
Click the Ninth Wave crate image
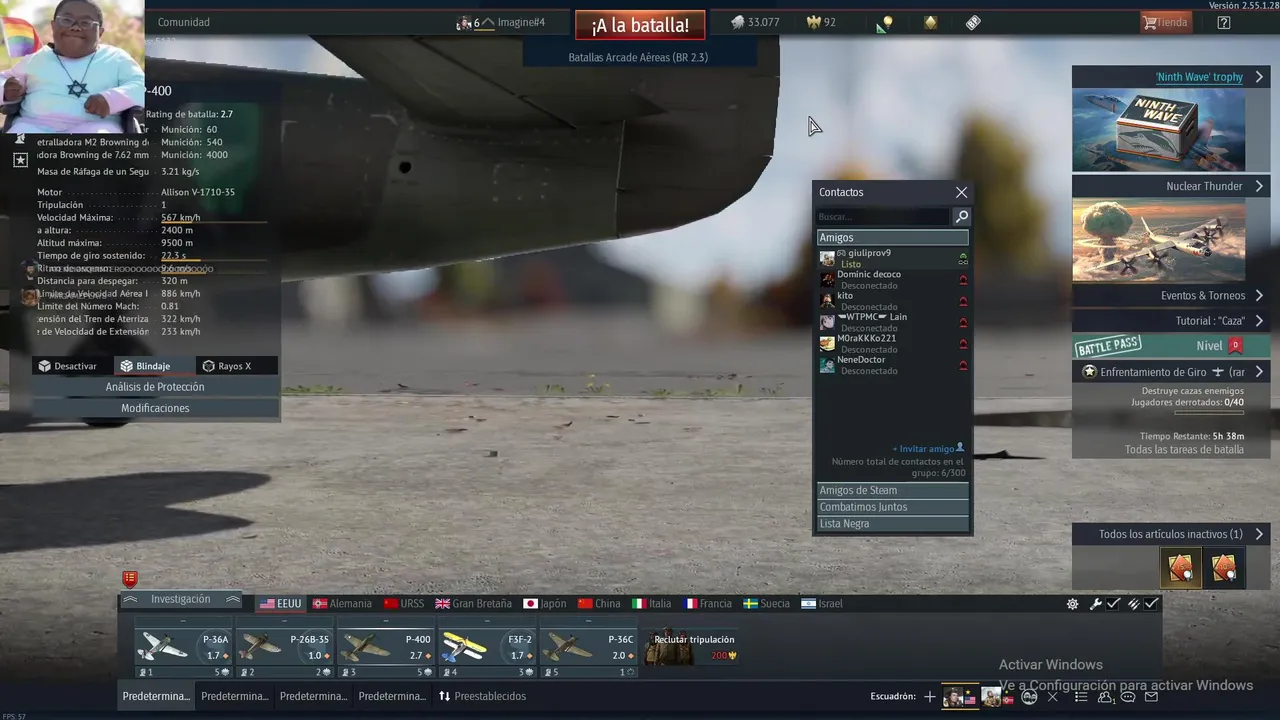click(1159, 130)
